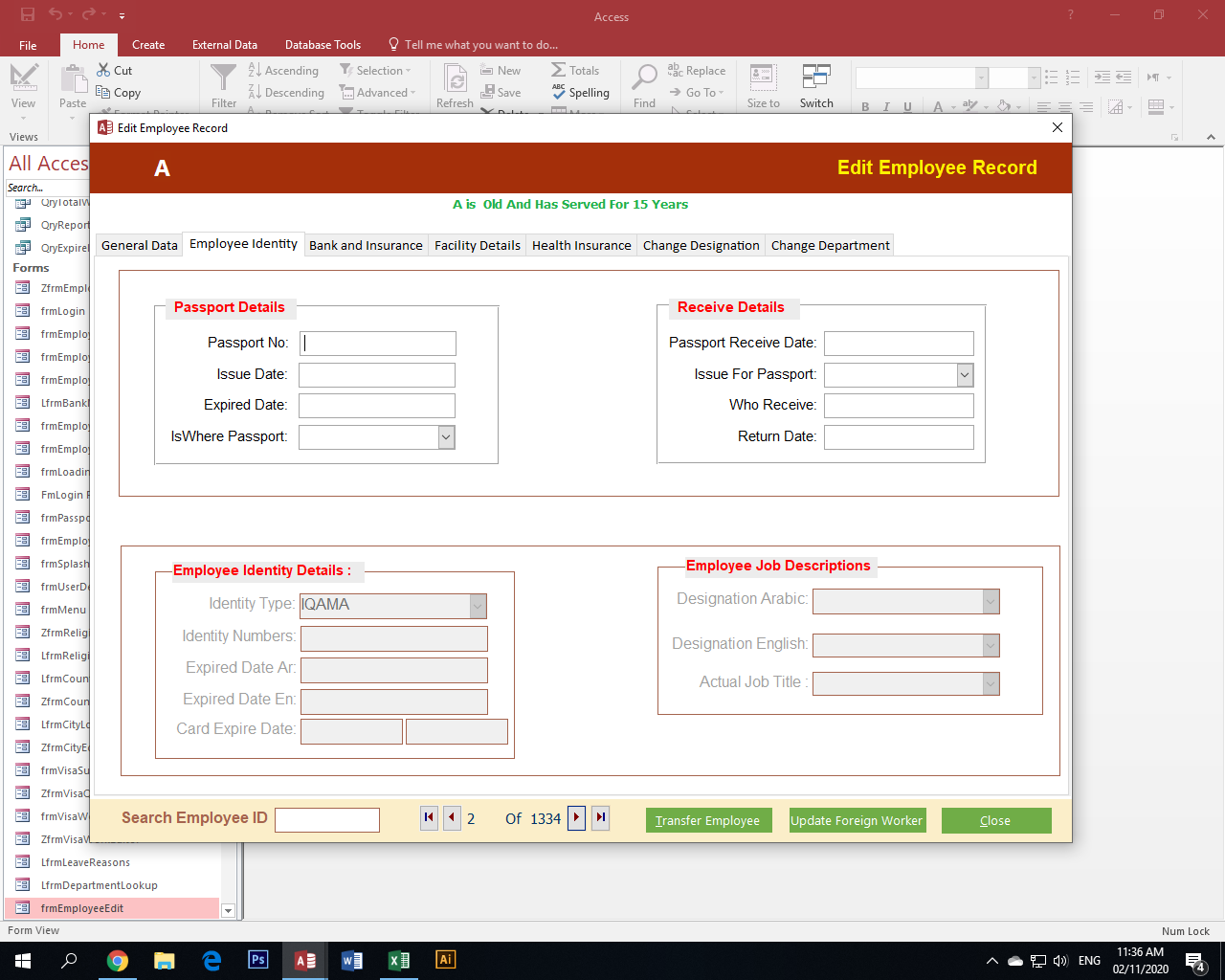The width and height of the screenshot is (1225, 980).
Task: Click the Copy icon in ribbon
Action: pos(103,92)
